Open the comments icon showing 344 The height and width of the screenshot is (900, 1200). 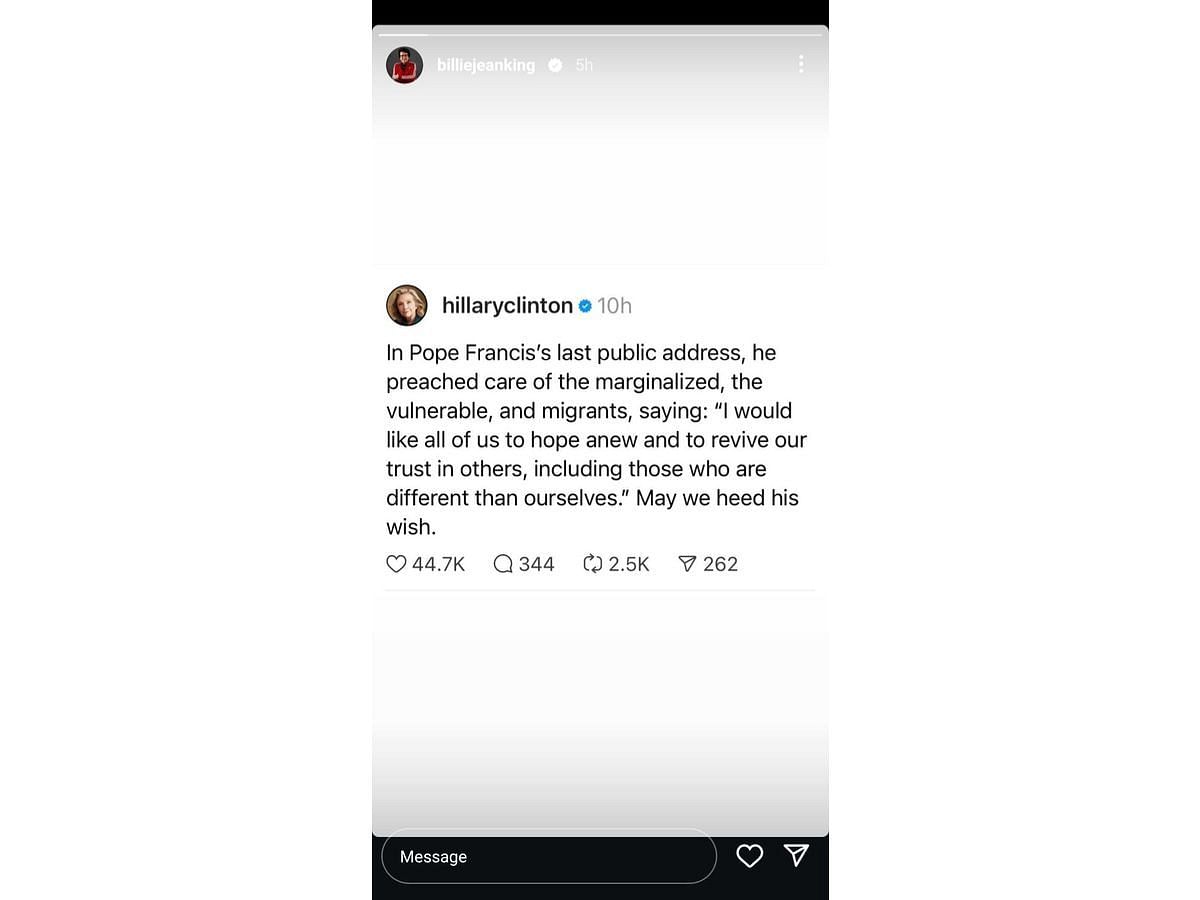(x=503, y=564)
